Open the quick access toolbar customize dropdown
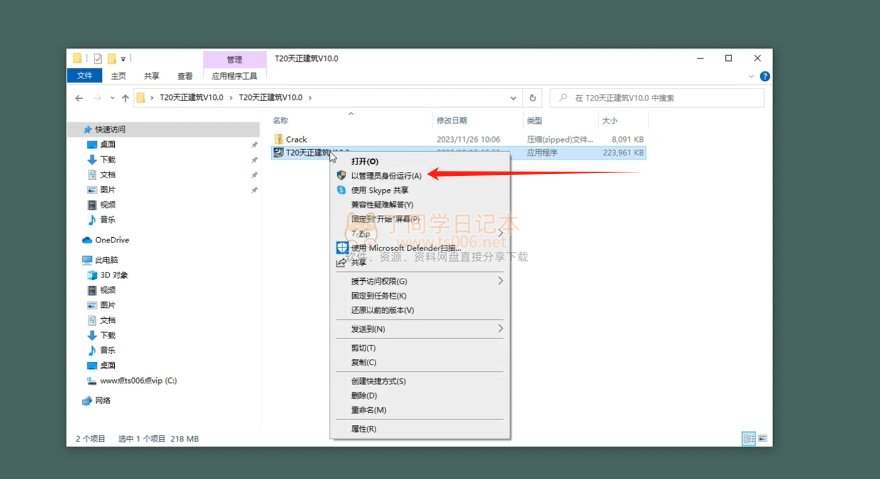This screenshot has height=479, width=880. pyautogui.click(x=123, y=58)
